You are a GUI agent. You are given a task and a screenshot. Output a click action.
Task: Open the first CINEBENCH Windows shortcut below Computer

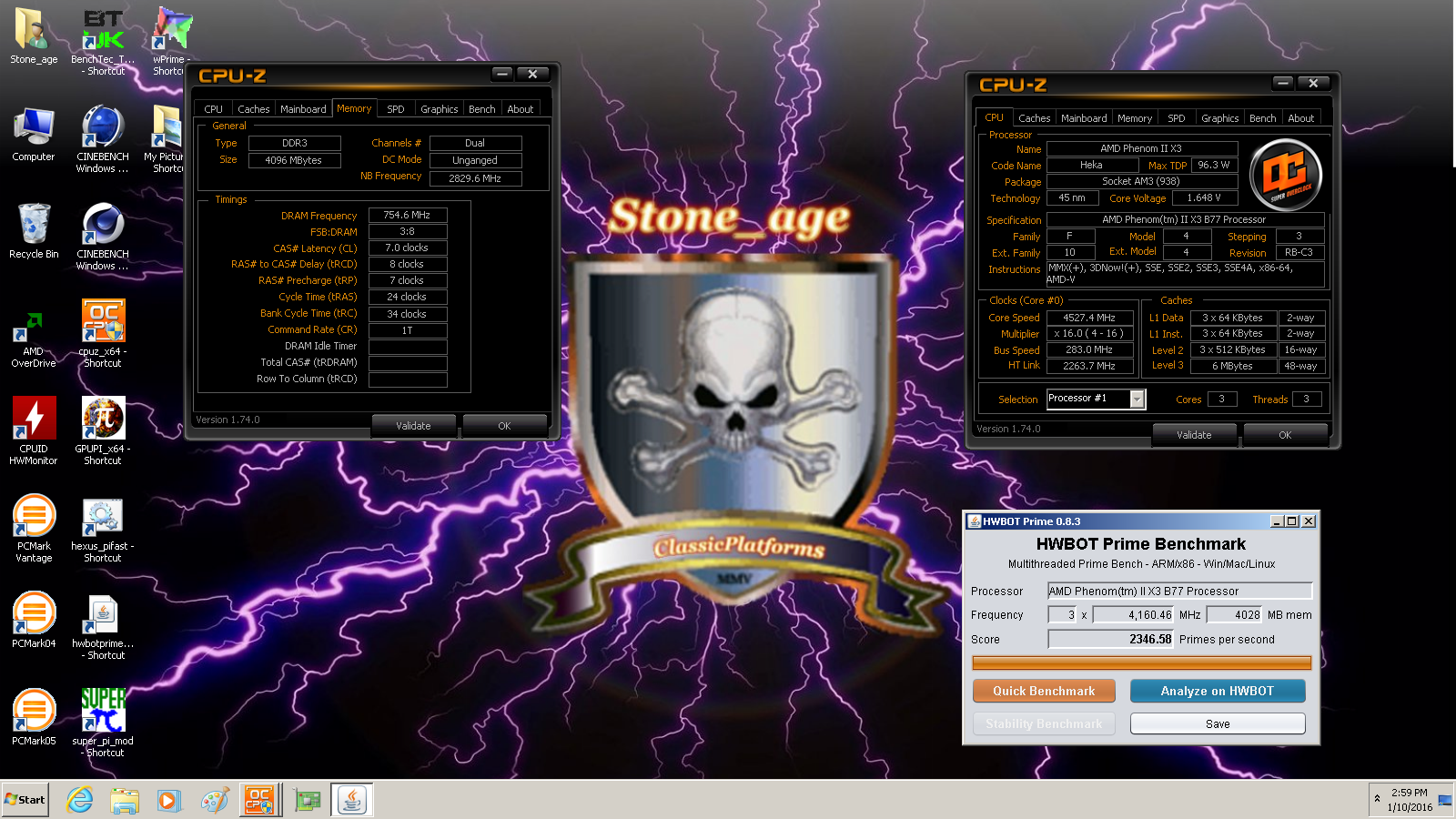pos(103,138)
